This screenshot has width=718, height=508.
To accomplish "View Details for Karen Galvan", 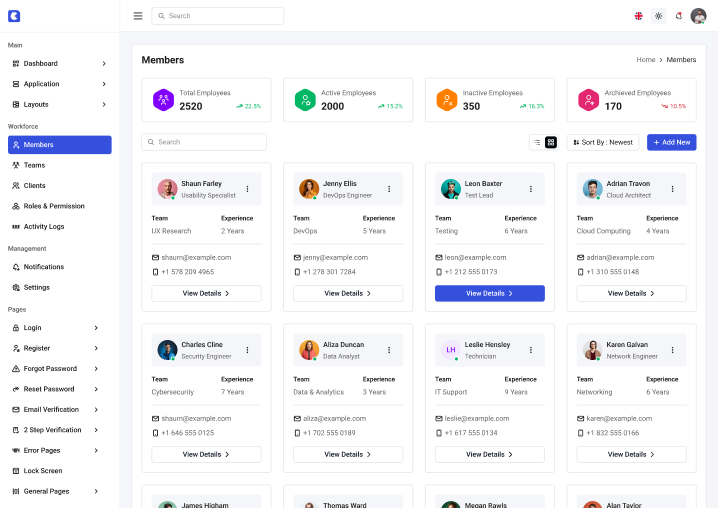I will click(631, 454).
